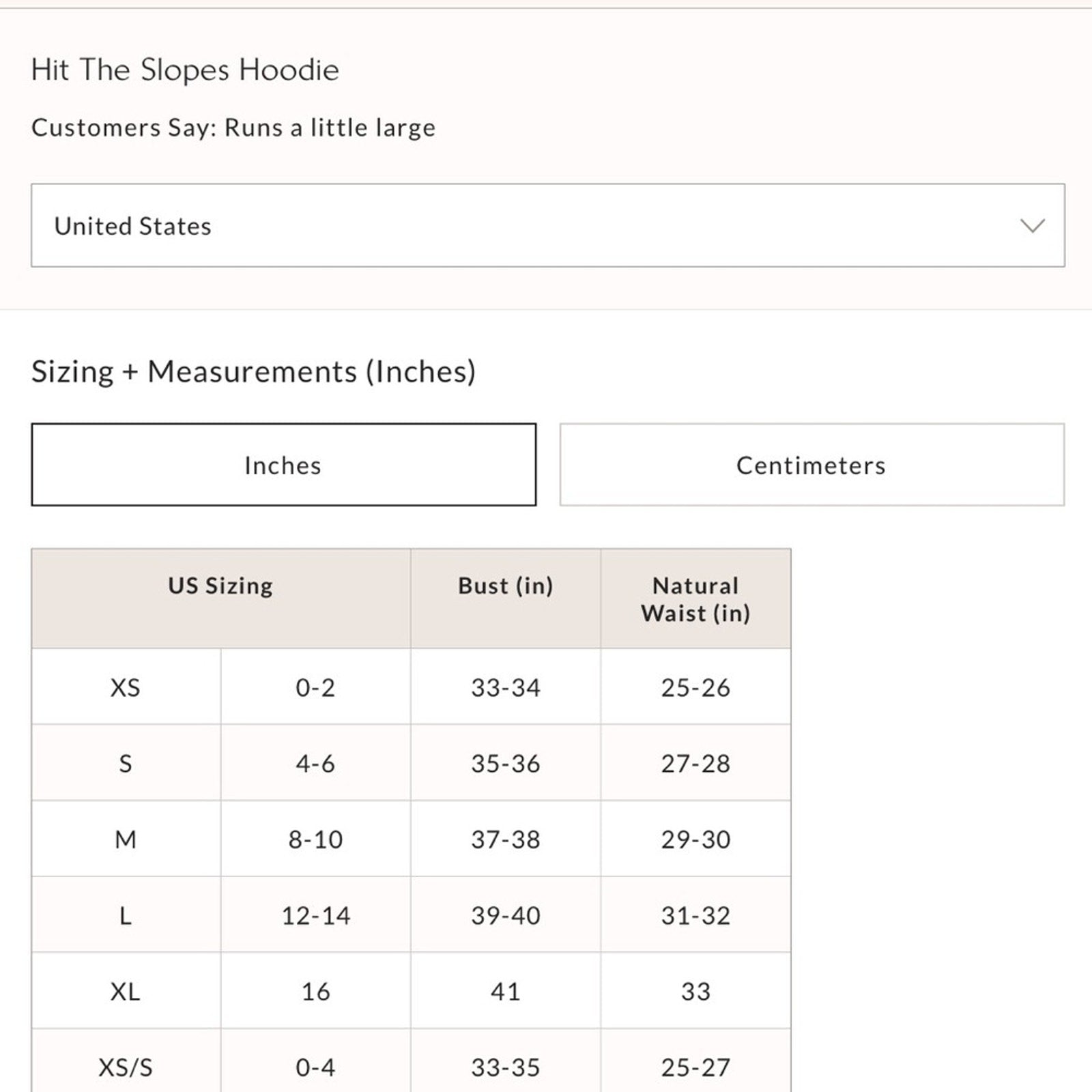Viewport: 1092px width, 1092px height.
Task: Select the S size row label
Action: pos(126,763)
